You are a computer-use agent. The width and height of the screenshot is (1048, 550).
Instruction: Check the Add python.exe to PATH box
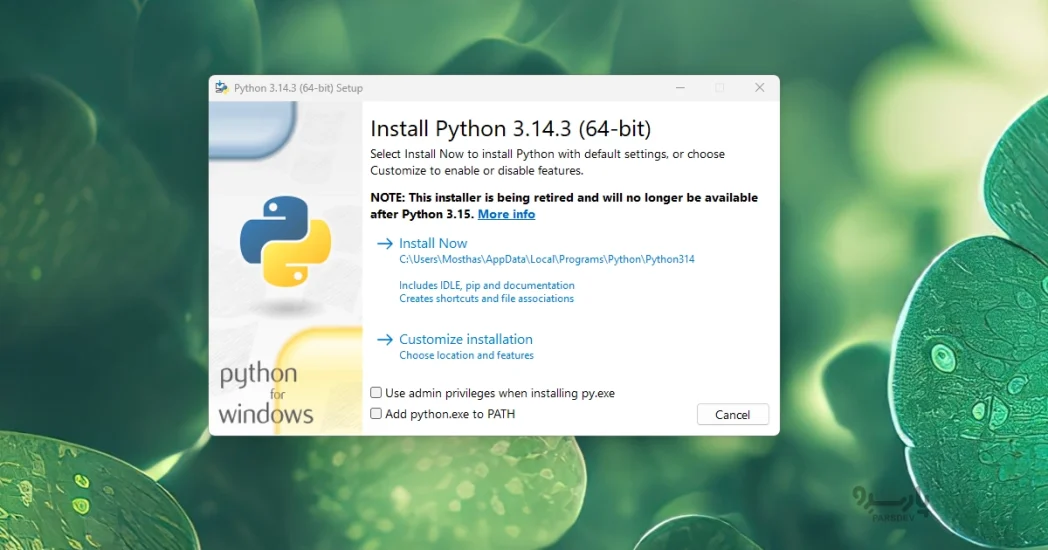click(376, 413)
